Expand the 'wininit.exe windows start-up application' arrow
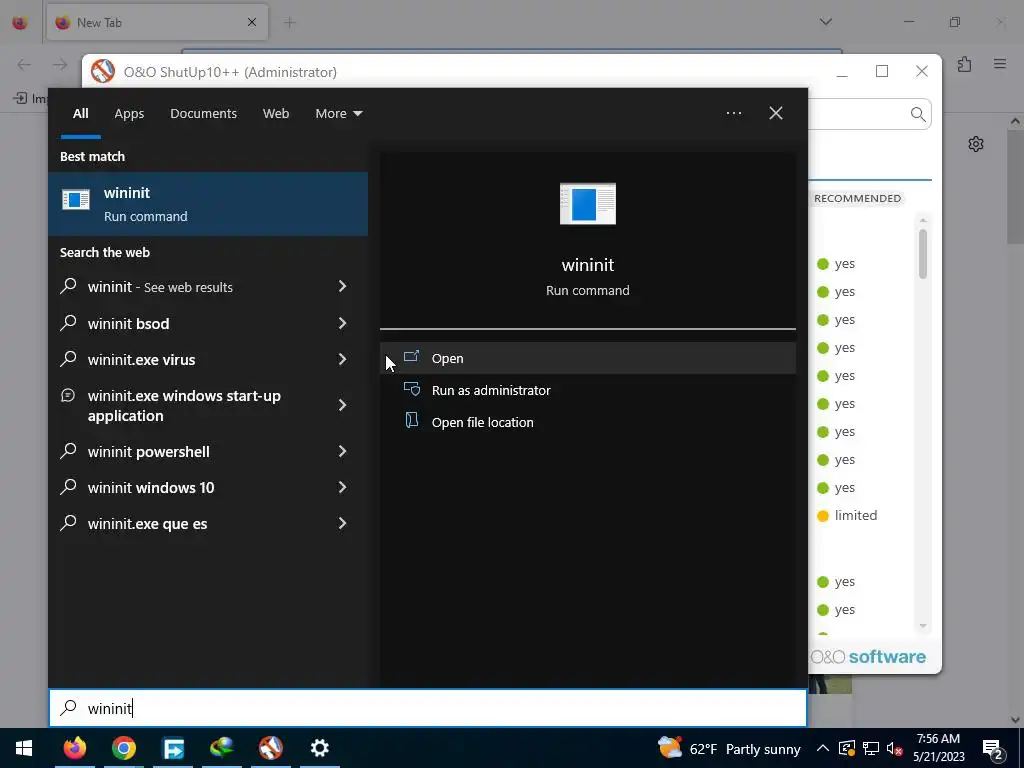The width and height of the screenshot is (1024, 768). (342, 406)
